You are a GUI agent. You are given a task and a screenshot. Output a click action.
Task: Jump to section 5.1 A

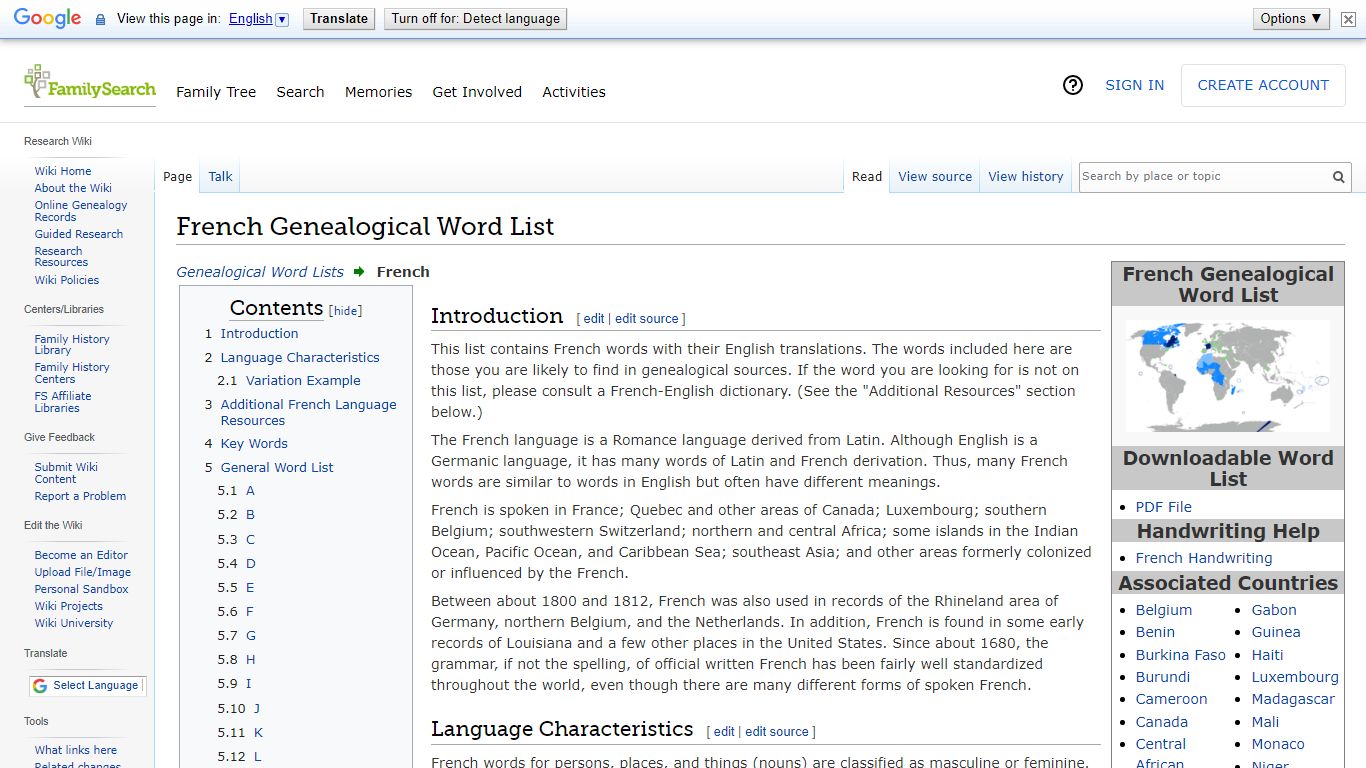[250, 491]
